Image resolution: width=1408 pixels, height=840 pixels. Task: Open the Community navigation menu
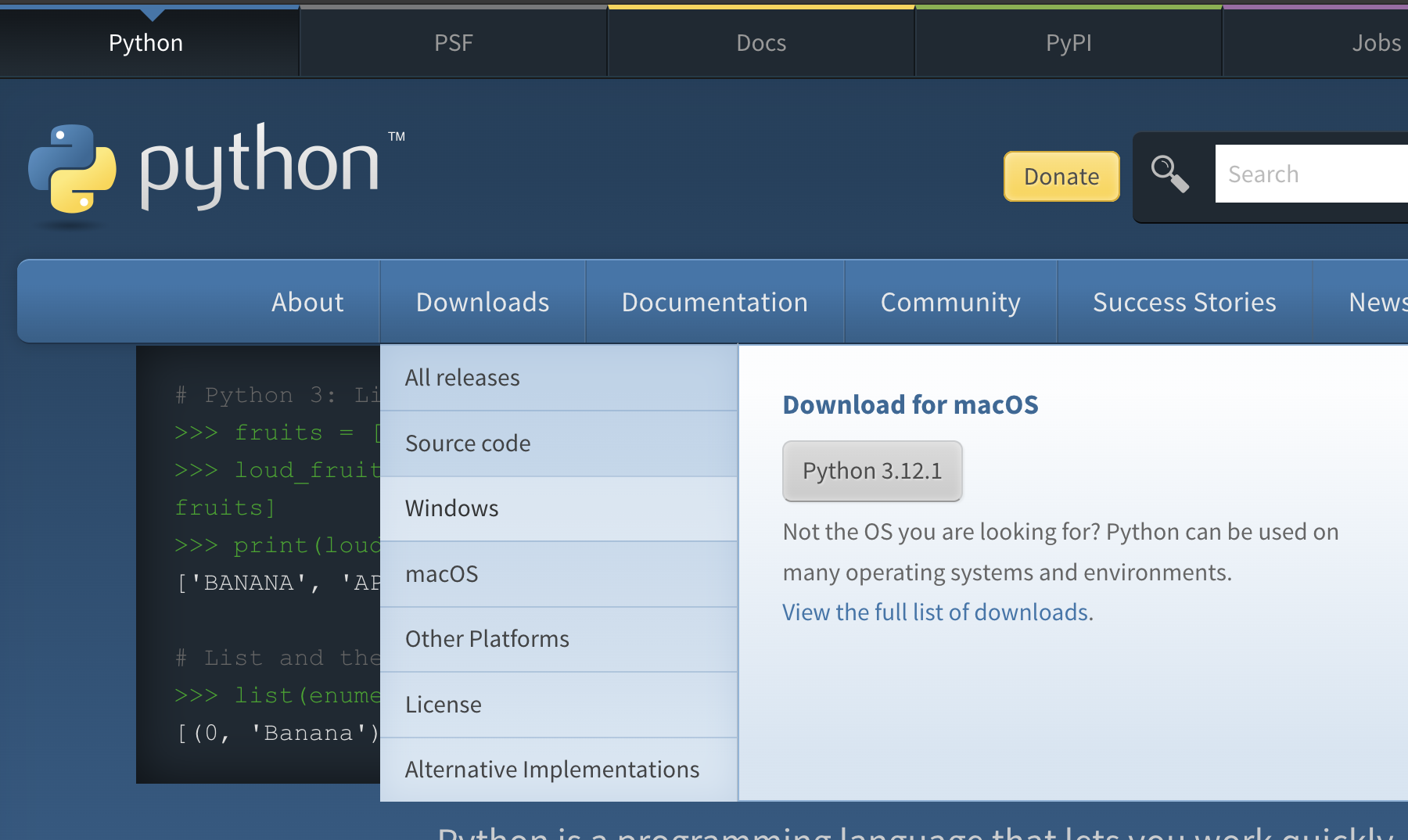click(950, 302)
